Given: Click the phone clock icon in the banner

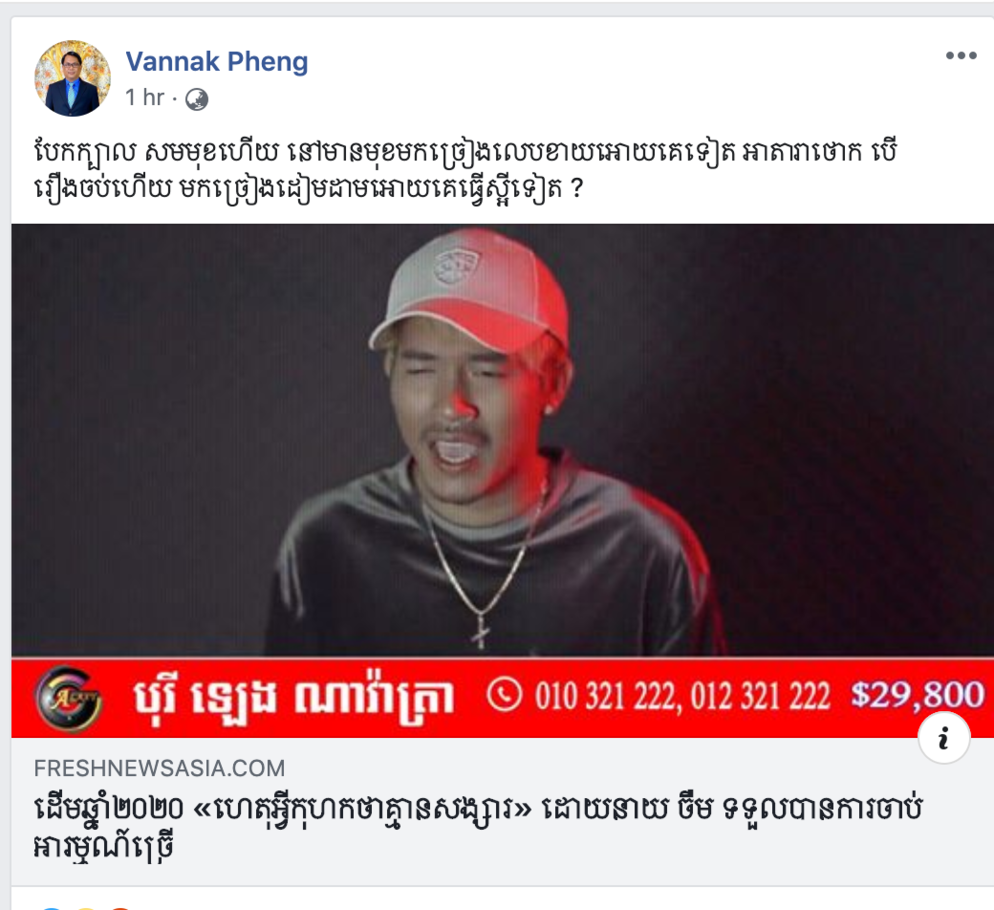Looking at the screenshot, I should point(504,695).
